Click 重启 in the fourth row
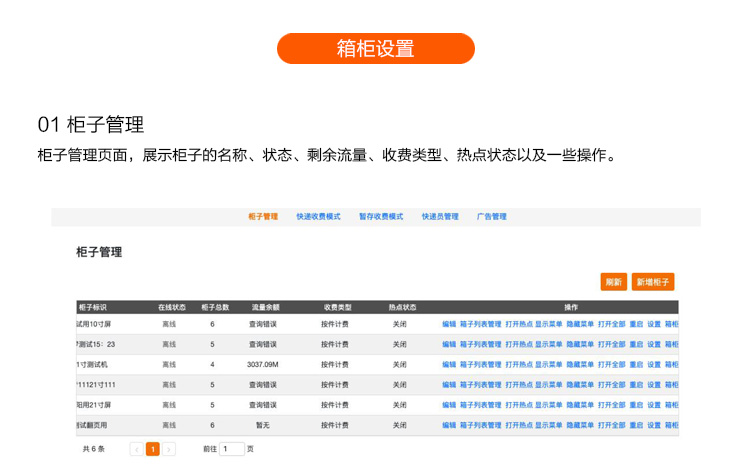750x473 pixels. click(x=637, y=385)
